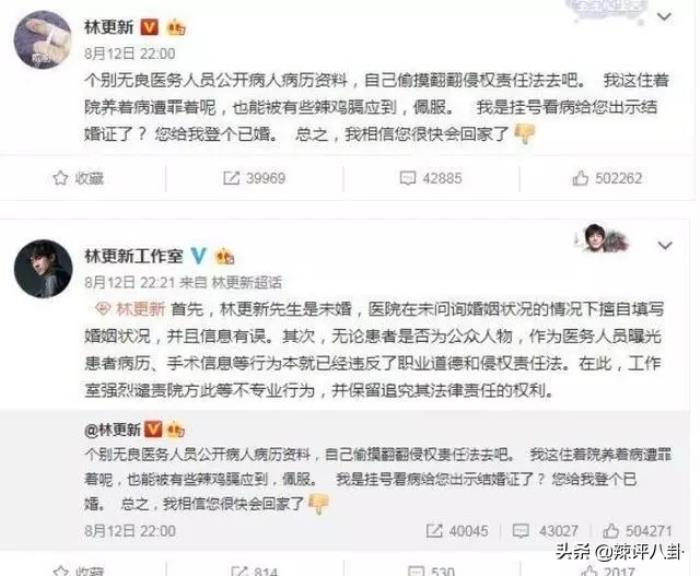The height and width of the screenshot is (576, 700).
Task: Click the orange V verified badge beside 林更新
Action: coord(150,27)
